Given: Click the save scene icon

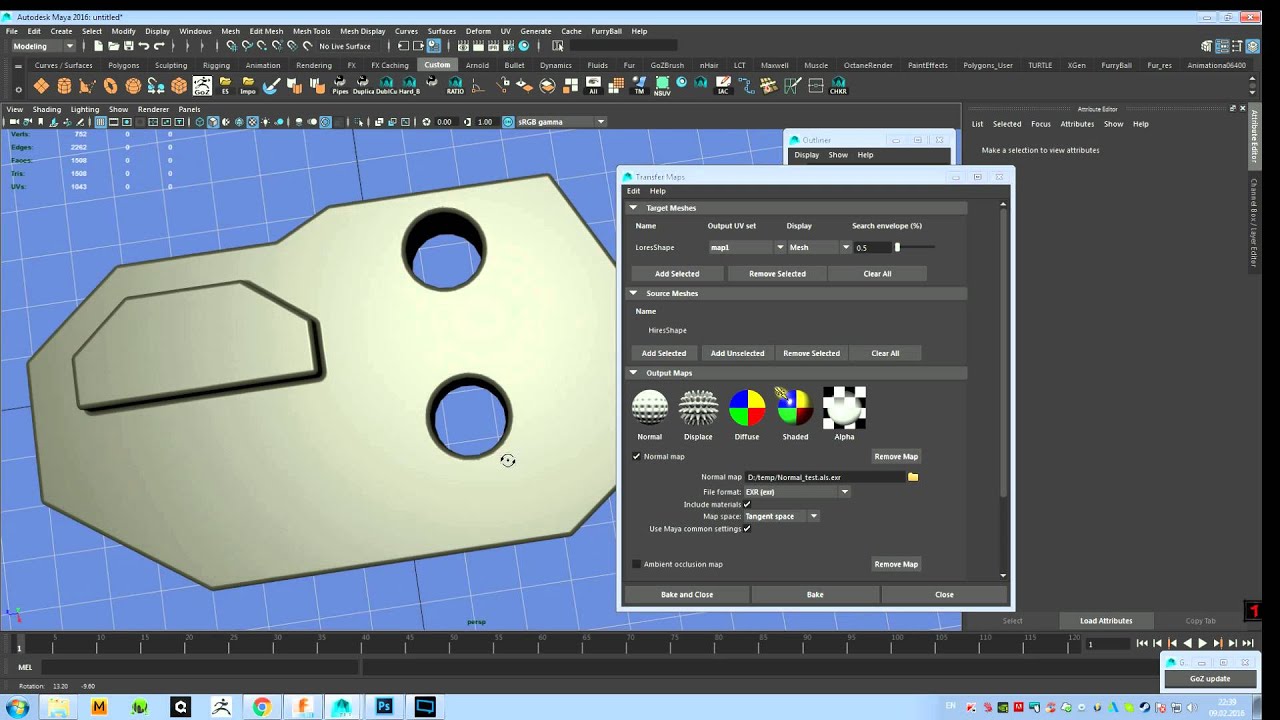Looking at the screenshot, I should (x=129, y=46).
